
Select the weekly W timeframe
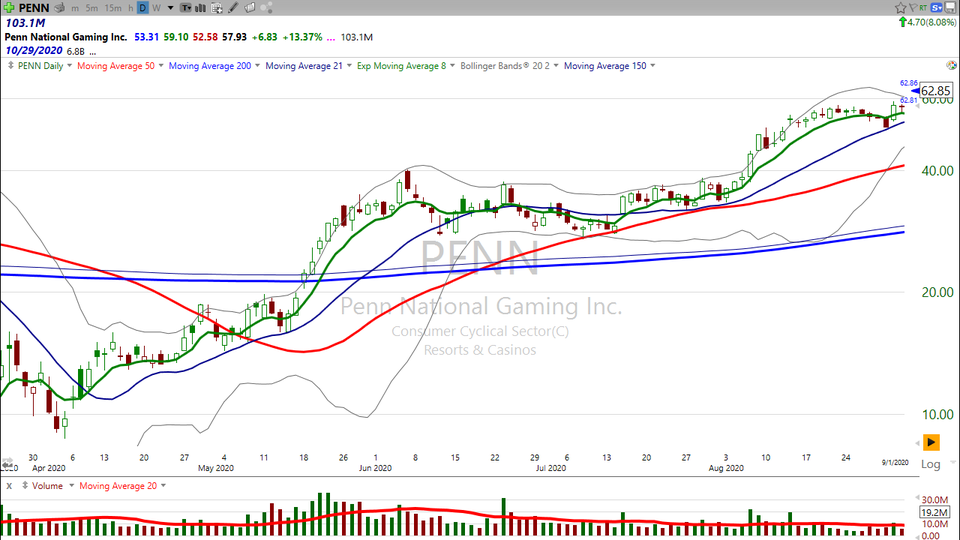[157, 8]
